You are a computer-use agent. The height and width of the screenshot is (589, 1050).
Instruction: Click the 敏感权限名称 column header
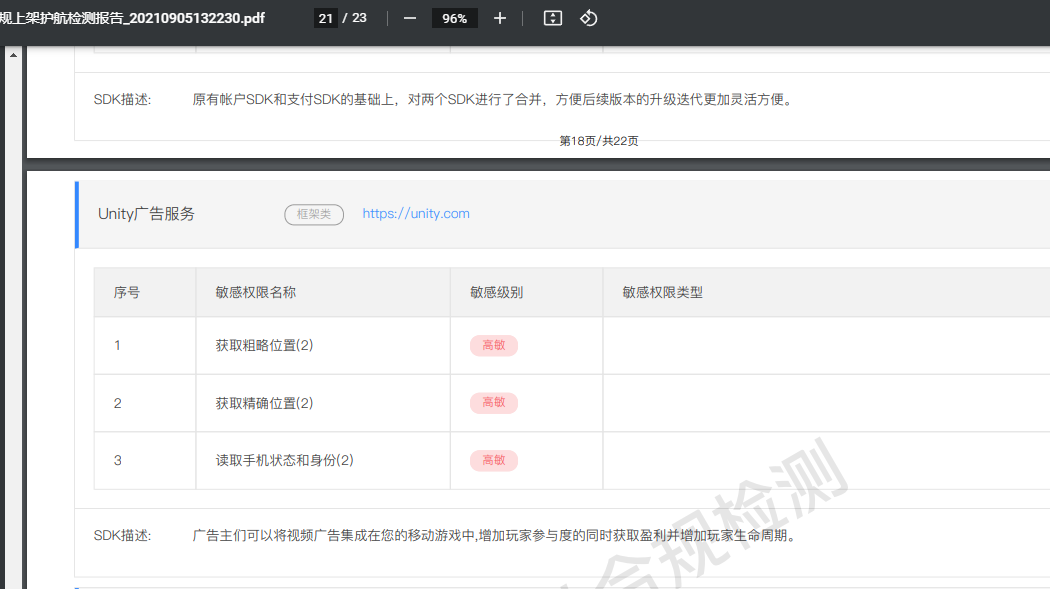coord(256,292)
